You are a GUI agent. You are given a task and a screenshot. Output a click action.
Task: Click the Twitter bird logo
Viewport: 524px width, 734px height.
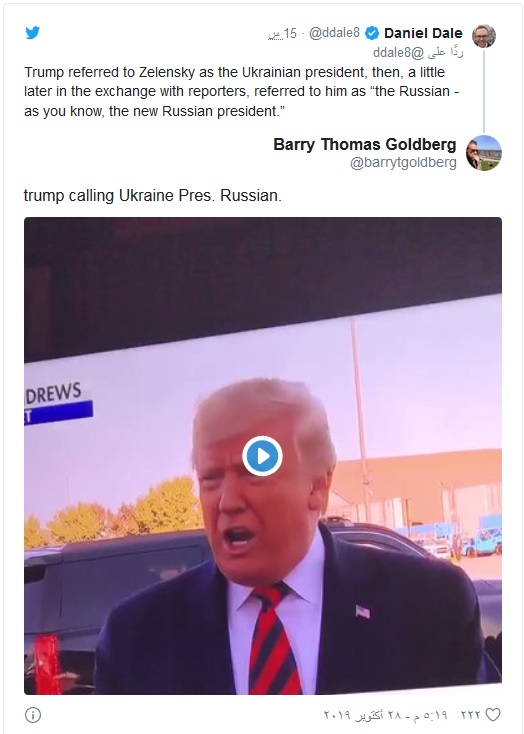(32, 33)
